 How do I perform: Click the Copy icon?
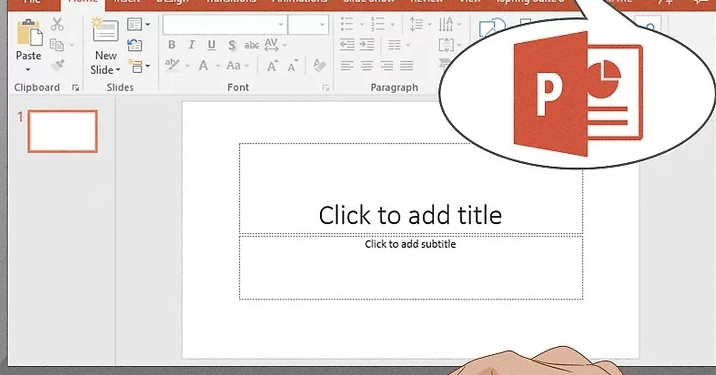[x=57, y=45]
